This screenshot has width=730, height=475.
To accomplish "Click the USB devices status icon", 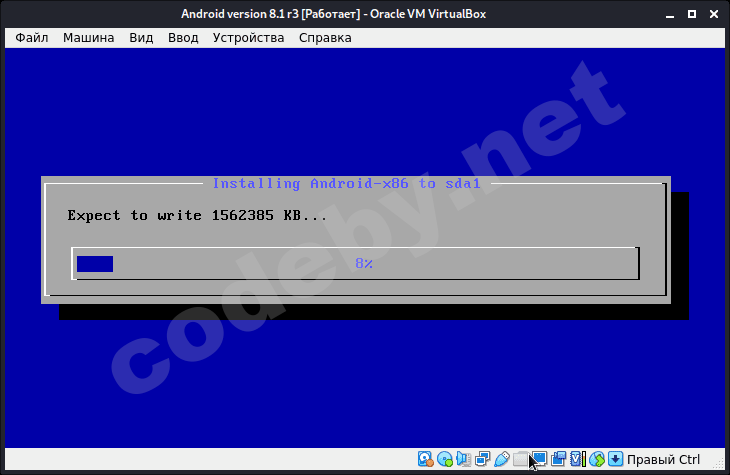I will point(501,459).
